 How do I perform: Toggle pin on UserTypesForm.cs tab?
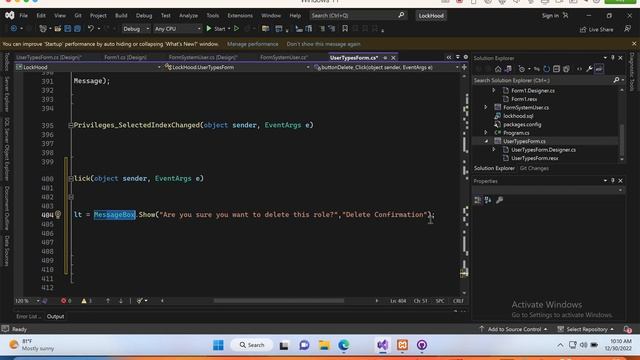coord(385,58)
